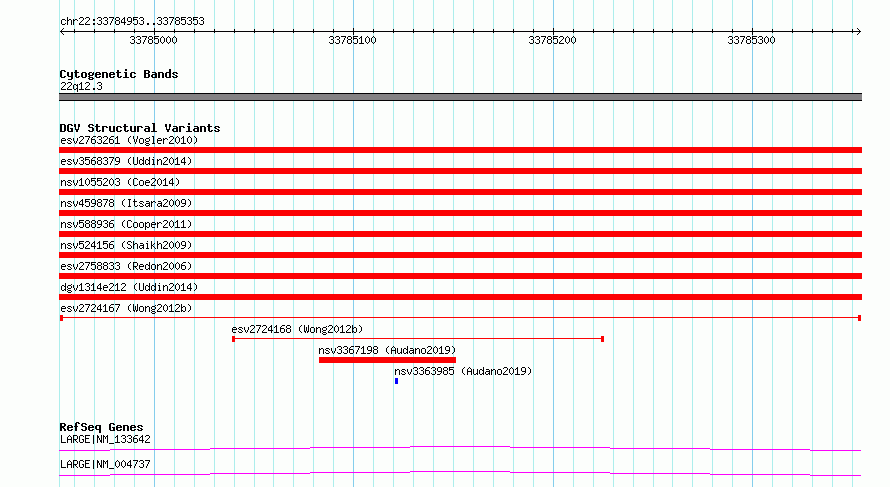Click the red bar under dgv1314e212
Viewport: 890px width, 487px height.
click(x=460, y=297)
